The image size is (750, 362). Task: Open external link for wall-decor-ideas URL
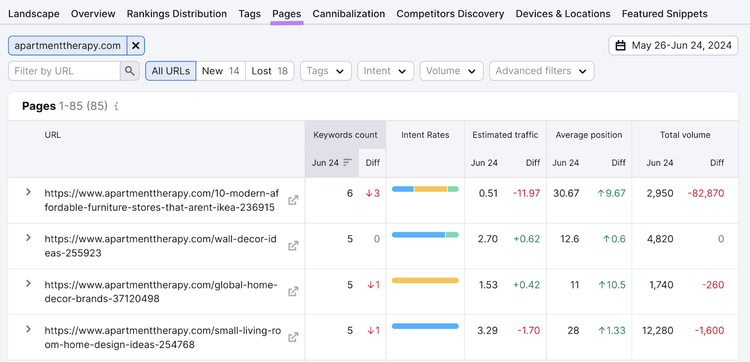pyautogui.click(x=293, y=246)
